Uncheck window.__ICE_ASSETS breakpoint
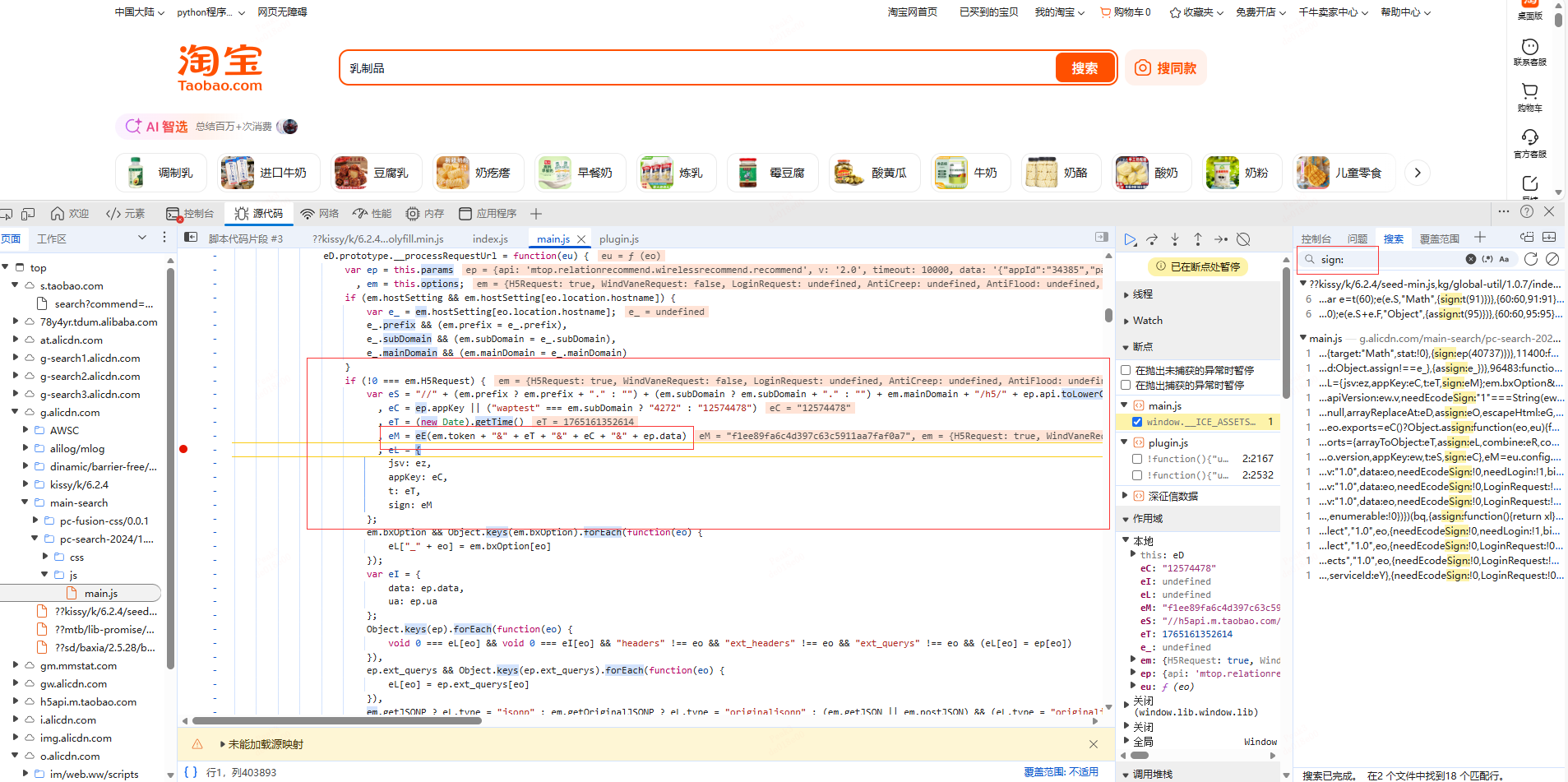This screenshot has height=782, width=1568. (x=1137, y=422)
